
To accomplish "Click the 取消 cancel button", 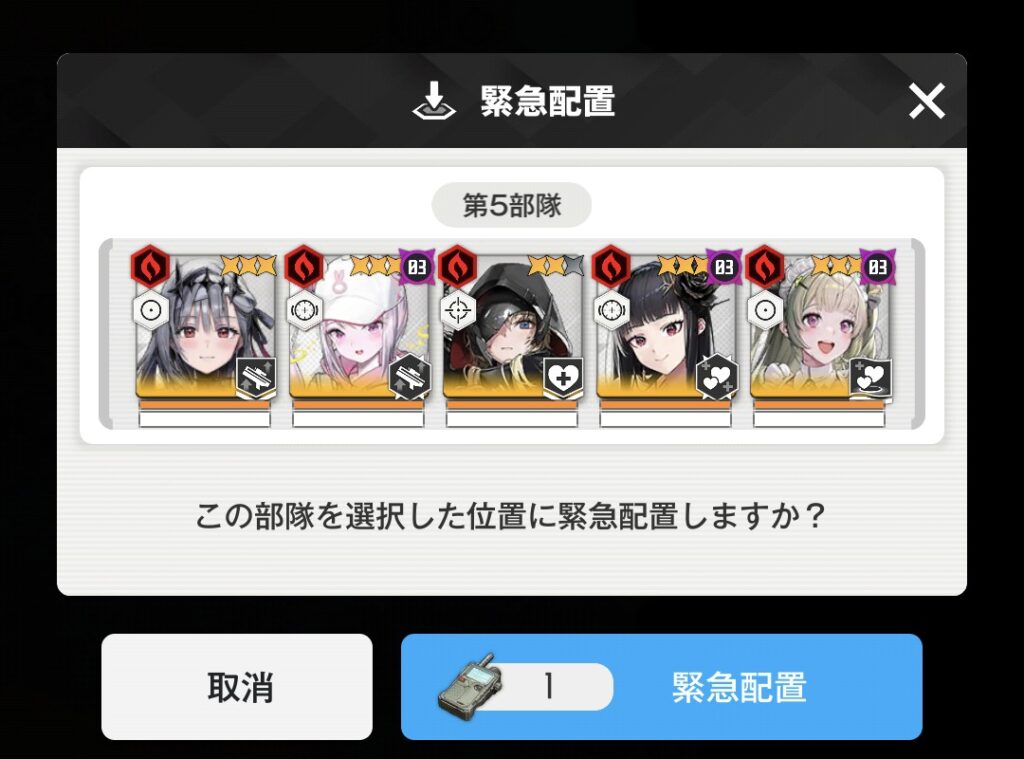I will (x=237, y=686).
